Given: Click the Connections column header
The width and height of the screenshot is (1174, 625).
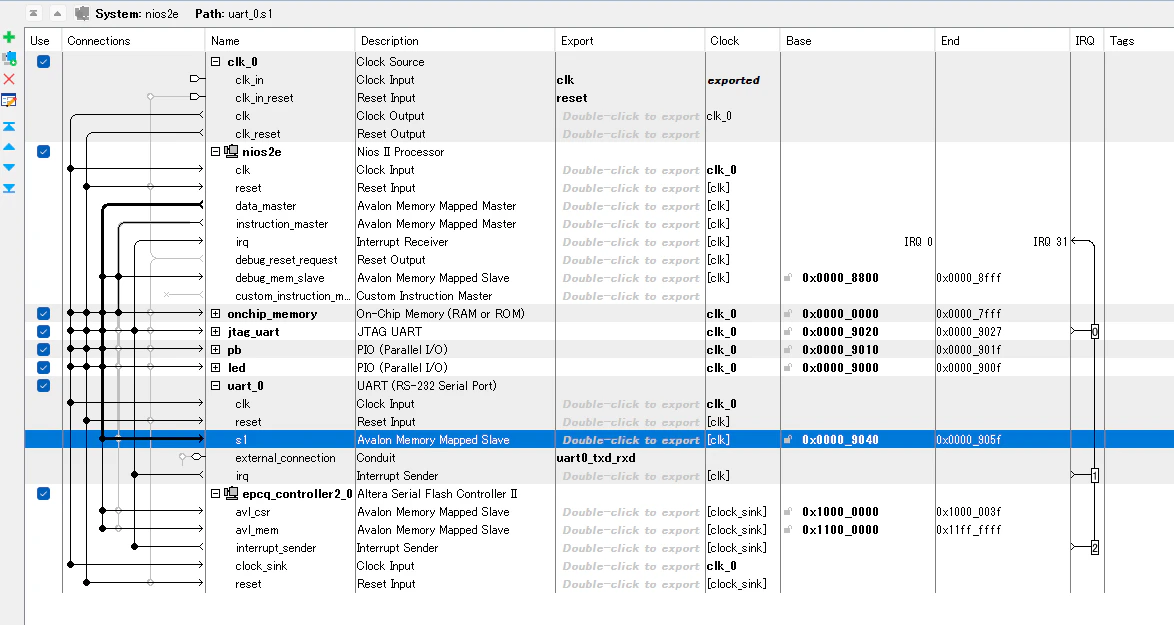Looking at the screenshot, I should (x=133, y=41).
